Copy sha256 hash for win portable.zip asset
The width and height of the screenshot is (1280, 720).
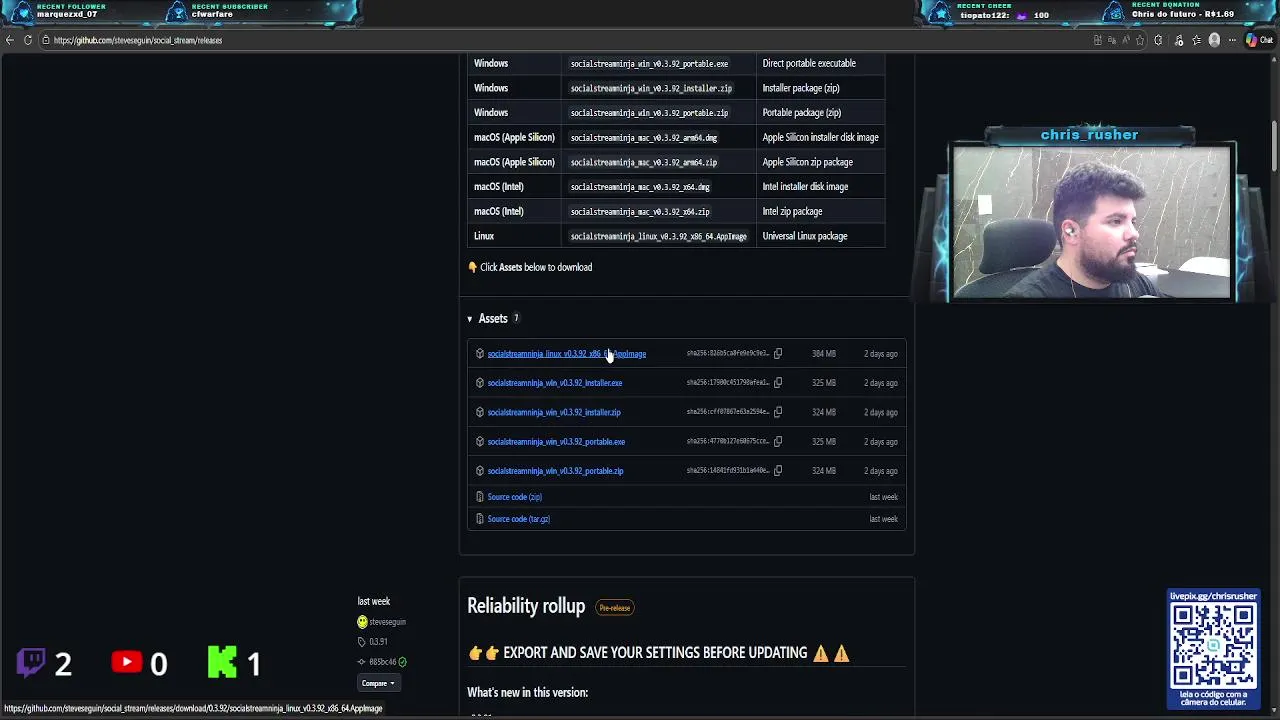[778, 471]
